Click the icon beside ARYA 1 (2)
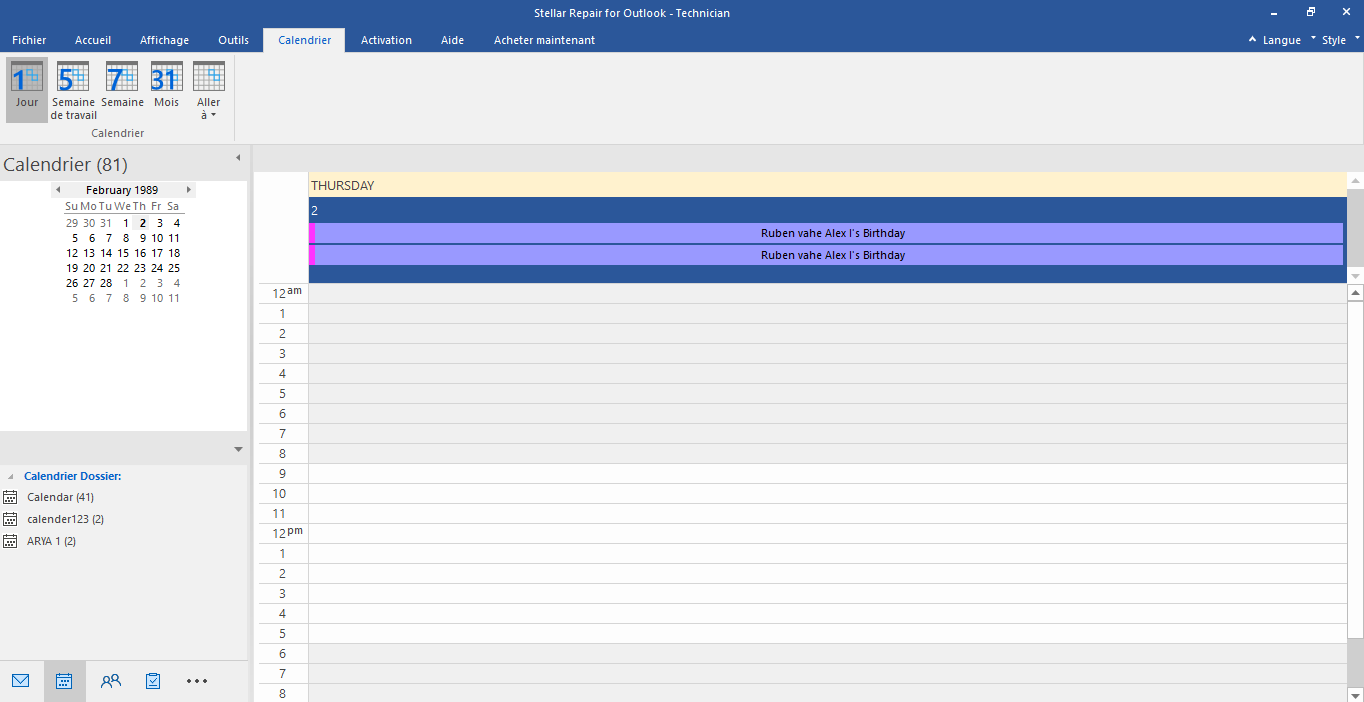 point(10,541)
